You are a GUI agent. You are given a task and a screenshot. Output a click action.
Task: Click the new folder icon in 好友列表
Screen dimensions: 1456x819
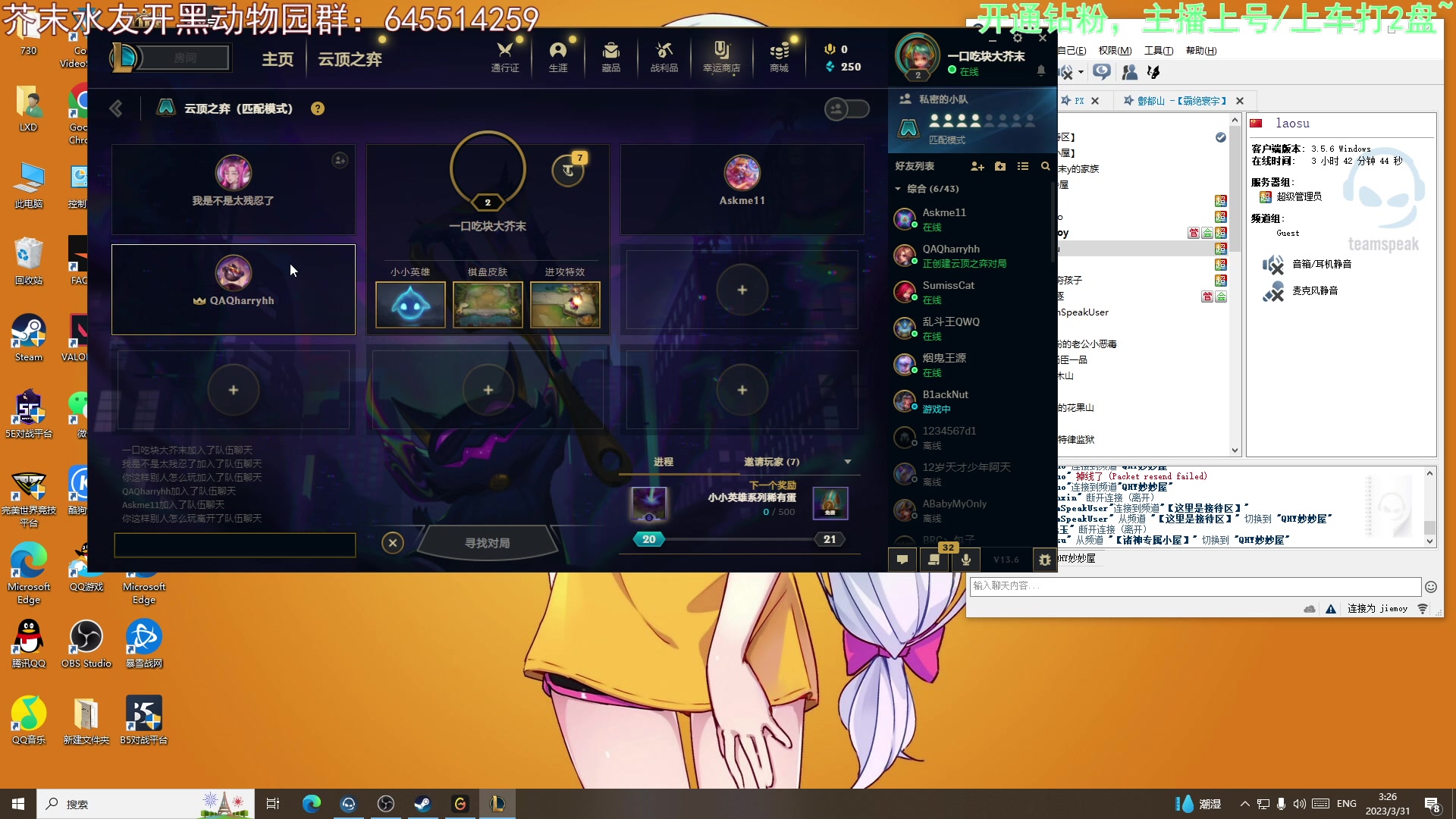pos(1000,166)
